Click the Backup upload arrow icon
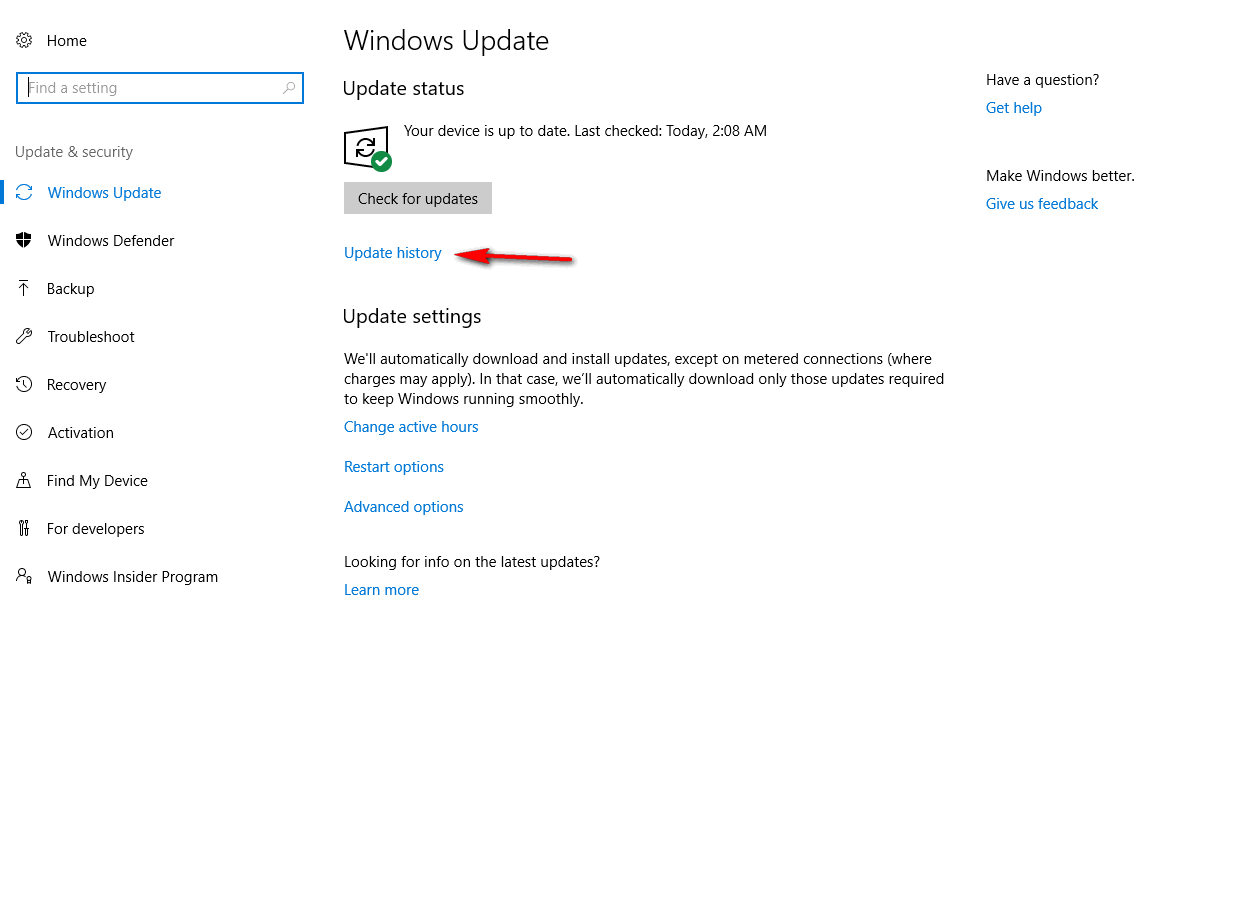This screenshot has height=900, width=1250. pos(24,289)
